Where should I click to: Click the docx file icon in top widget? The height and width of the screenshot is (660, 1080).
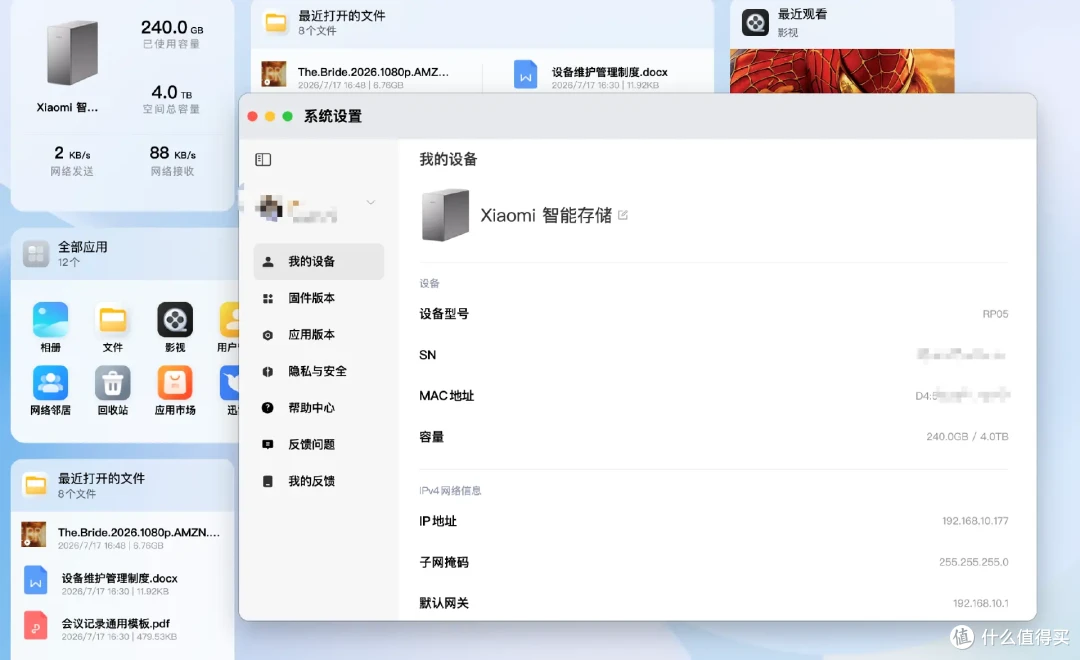point(526,74)
